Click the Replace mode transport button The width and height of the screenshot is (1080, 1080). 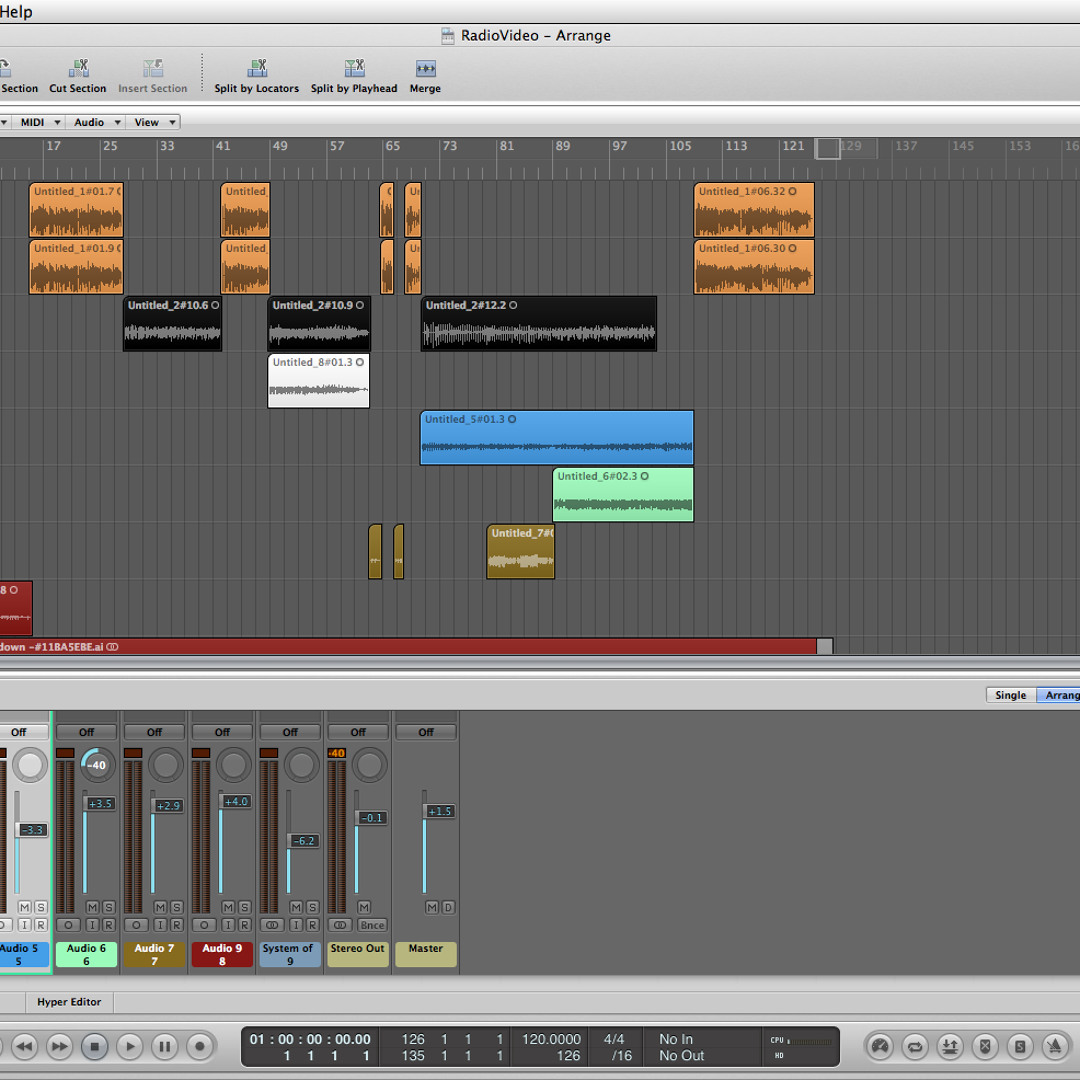985,1047
